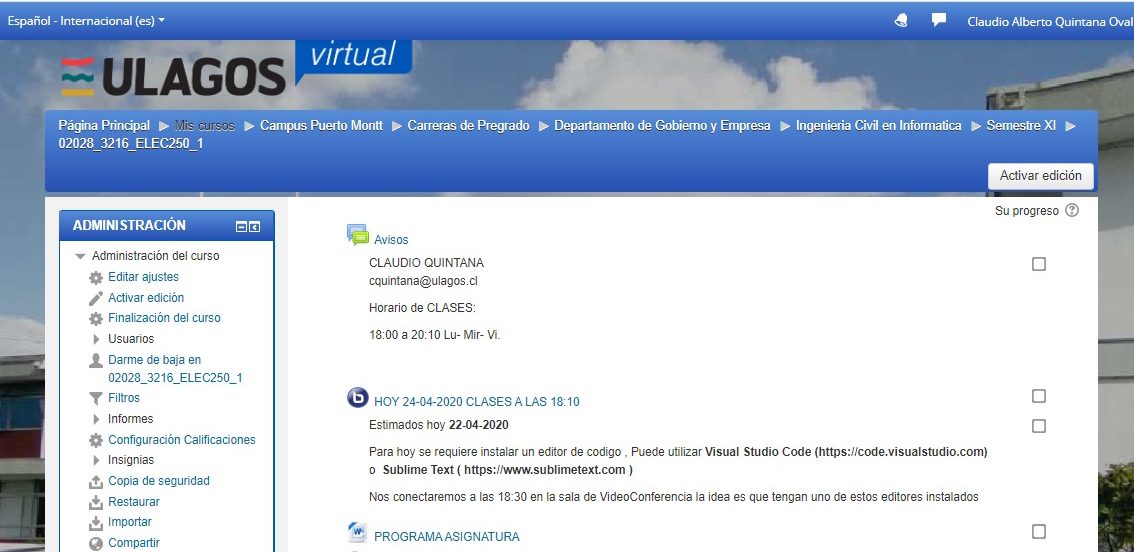Image resolution: width=1134 pixels, height=552 pixels.
Task: Open Campus Puerto Montt breadcrumb
Action: pyautogui.click(x=321, y=125)
